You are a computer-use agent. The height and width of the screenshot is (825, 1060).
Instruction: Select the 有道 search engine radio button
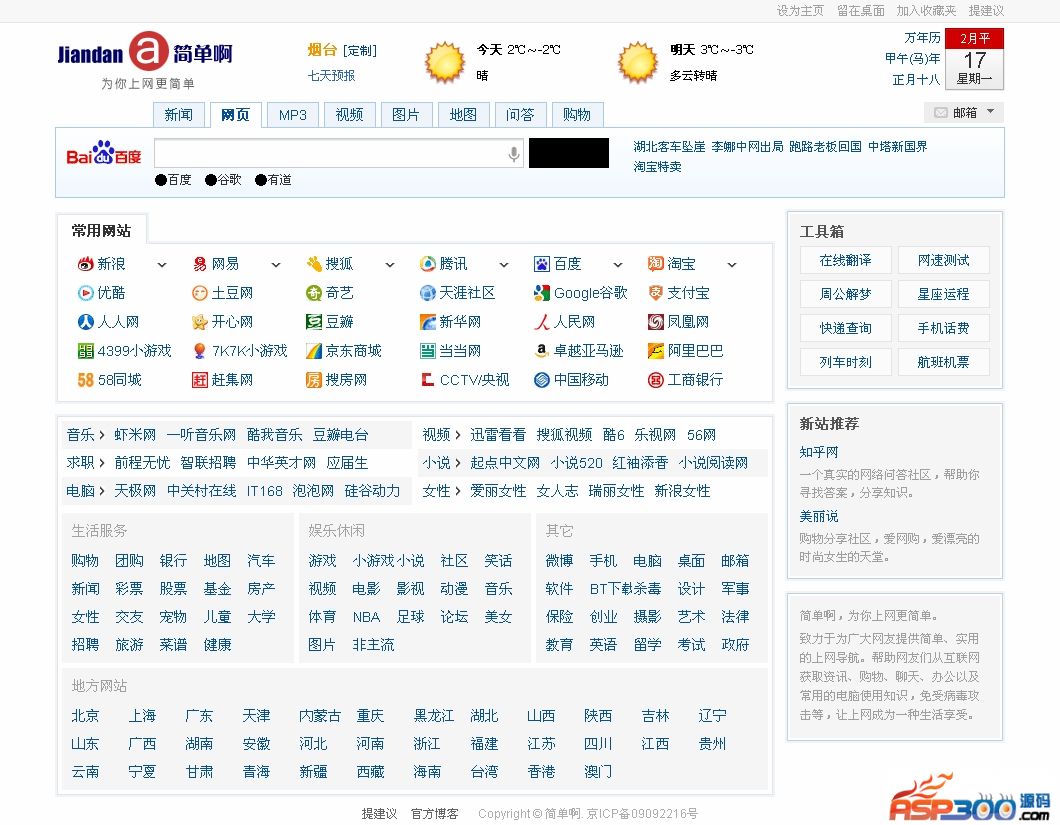click(261, 180)
